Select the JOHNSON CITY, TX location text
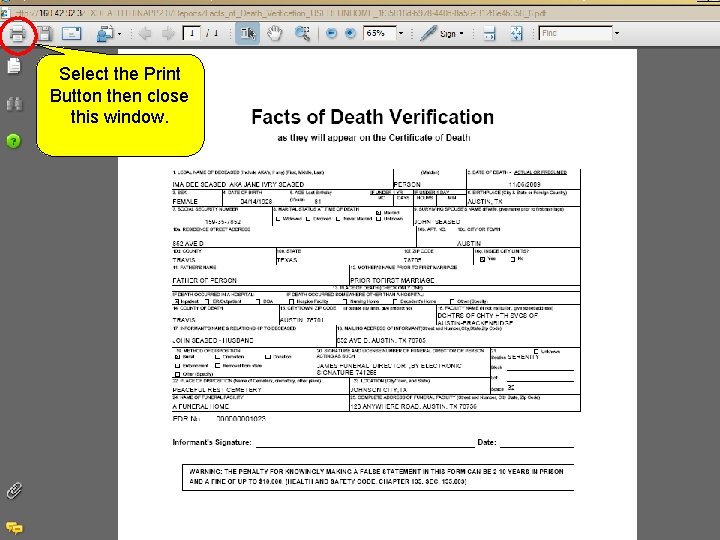 pos(379,390)
